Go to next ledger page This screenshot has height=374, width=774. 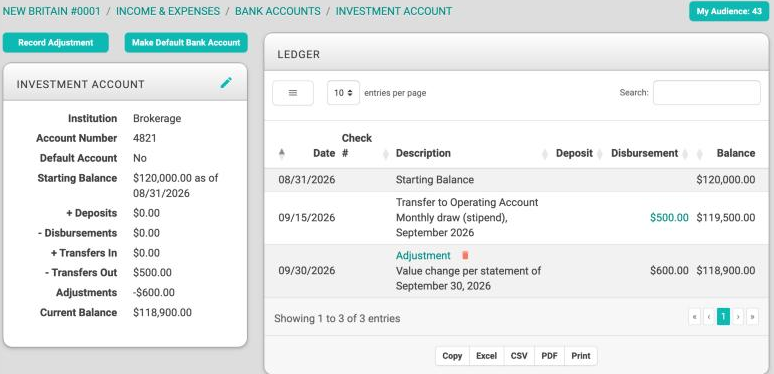pyautogui.click(x=738, y=317)
